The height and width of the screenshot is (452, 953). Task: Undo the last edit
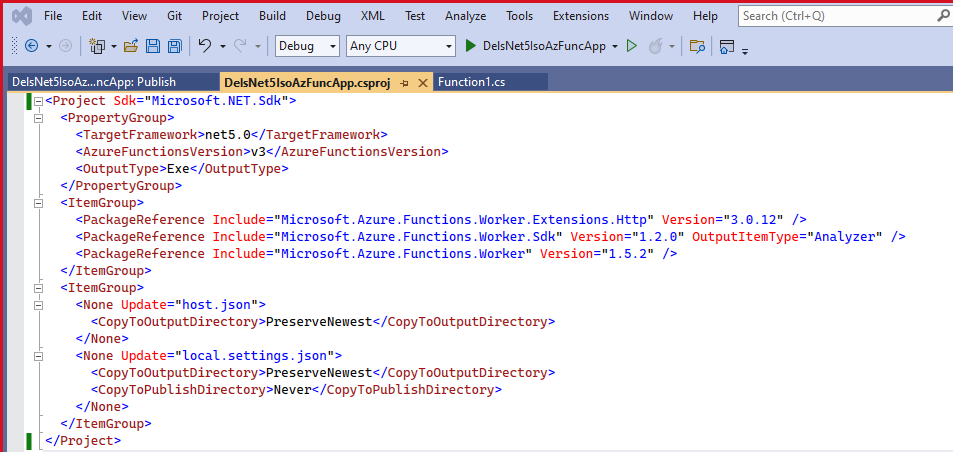pyautogui.click(x=205, y=46)
